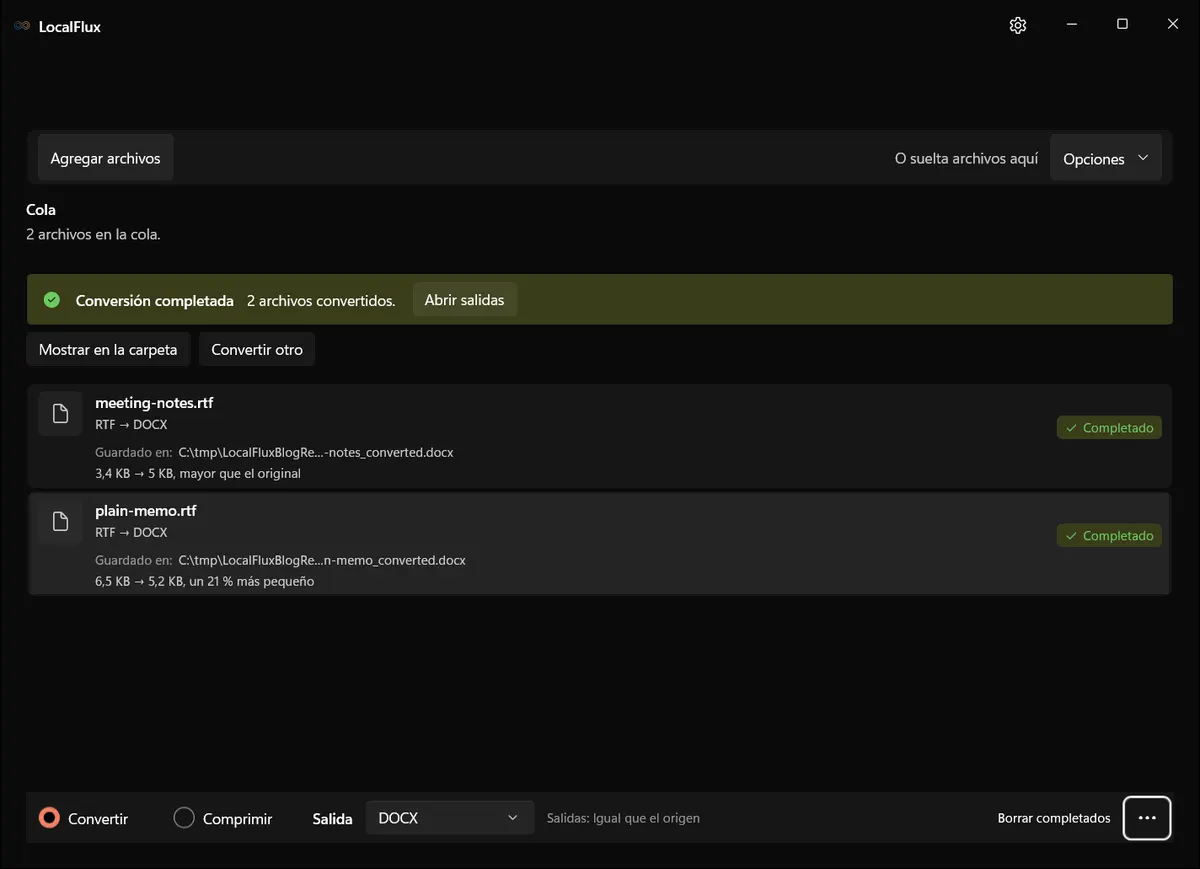Open the DOCX output format dropdown
The image size is (1200, 869).
pos(450,818)
